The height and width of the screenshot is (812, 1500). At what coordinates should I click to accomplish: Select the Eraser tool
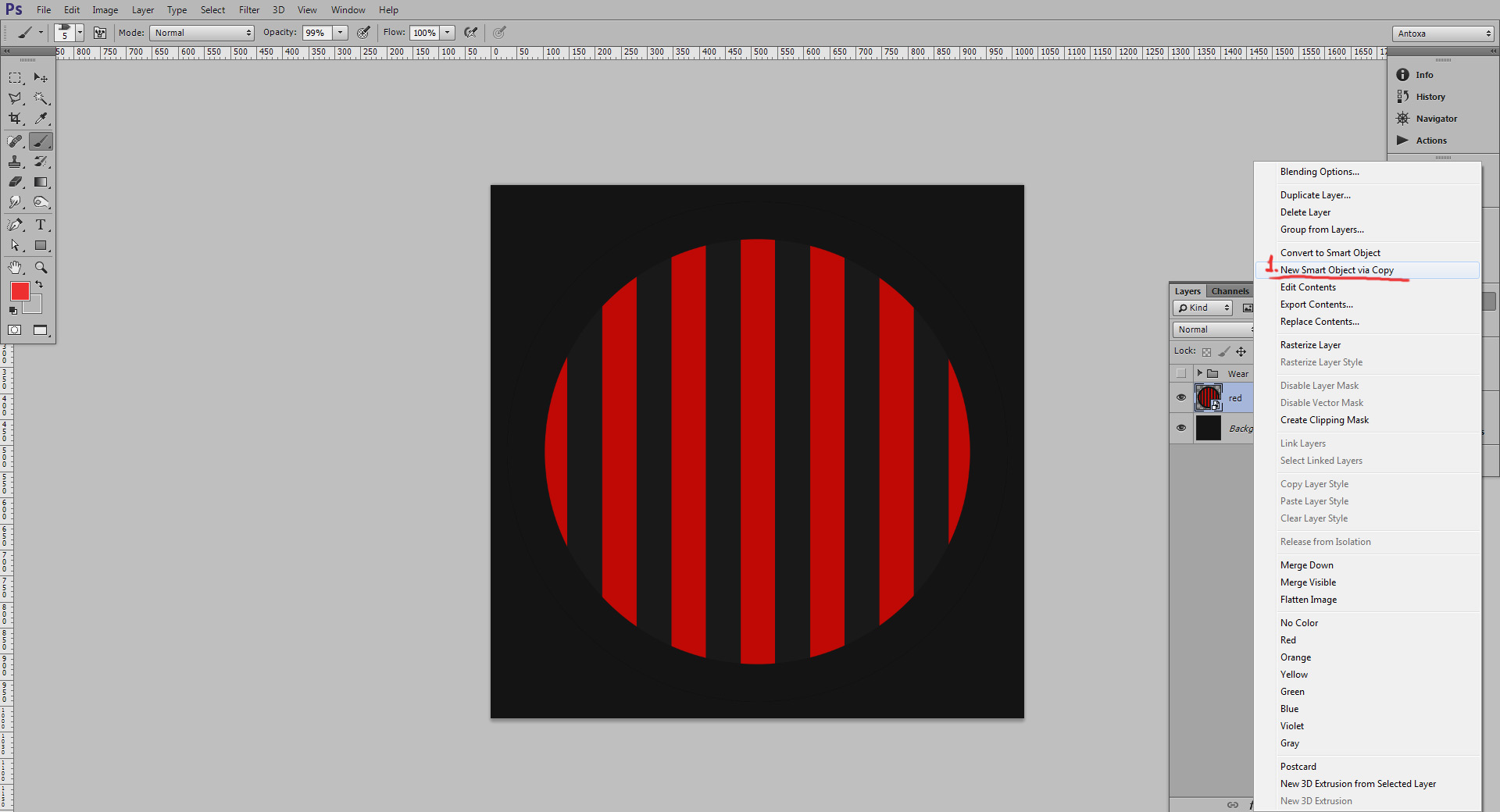(15, 182)
